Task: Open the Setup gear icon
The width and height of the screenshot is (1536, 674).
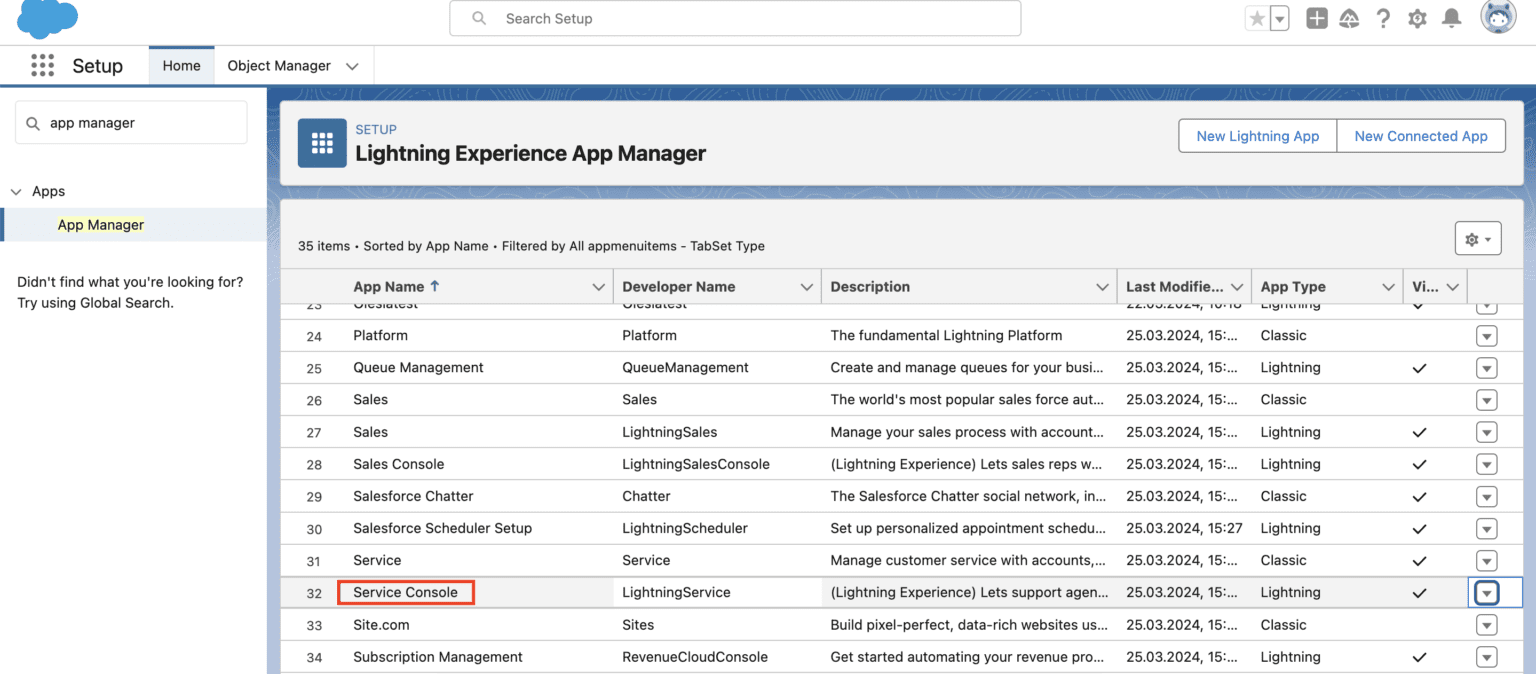Action: click(1417, 18)
